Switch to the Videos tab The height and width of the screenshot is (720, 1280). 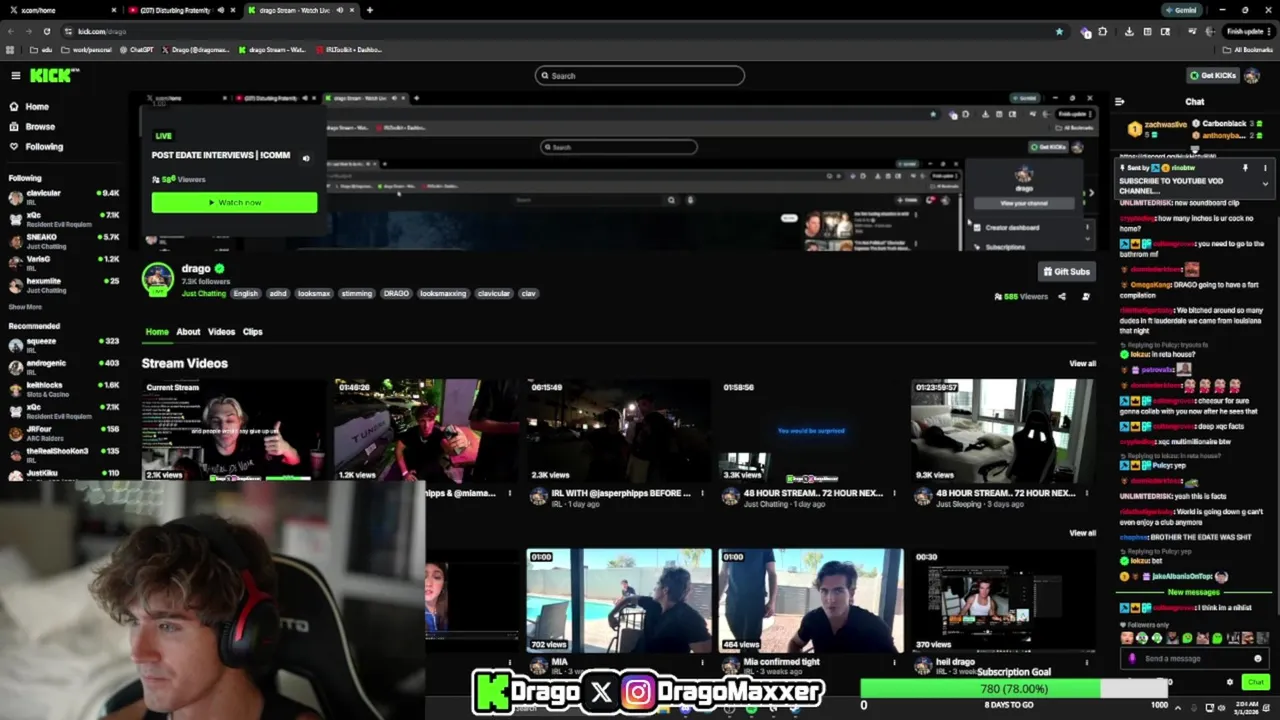tap(221, 332)
